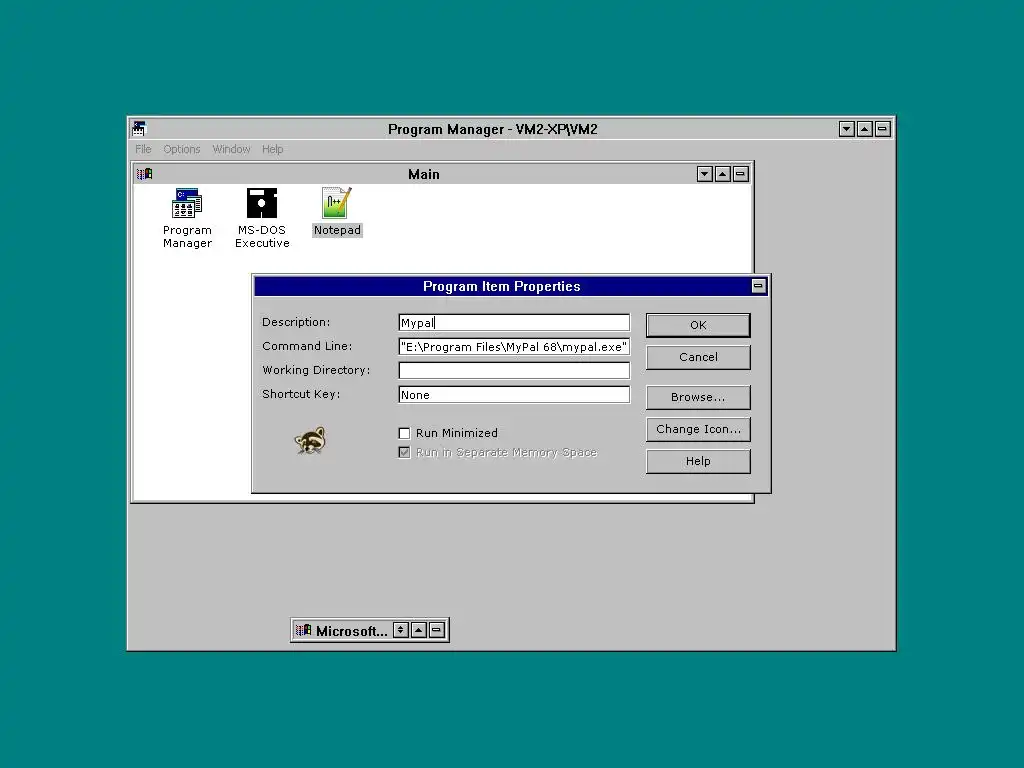Toggle the Run Minimized checkbox
The width and height of the screenshot is (1024, 768).
point(404,433)
